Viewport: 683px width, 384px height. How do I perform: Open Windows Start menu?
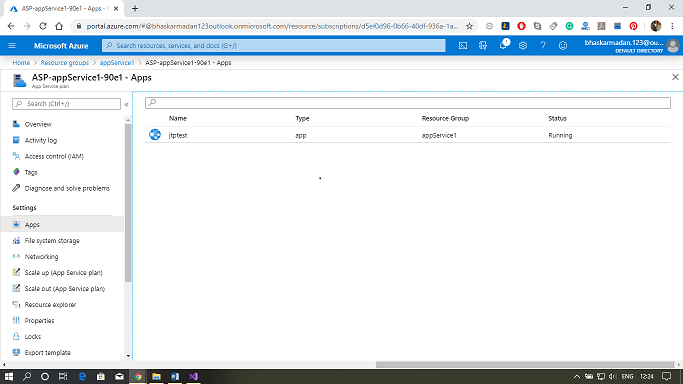click(x=9, y=376)
